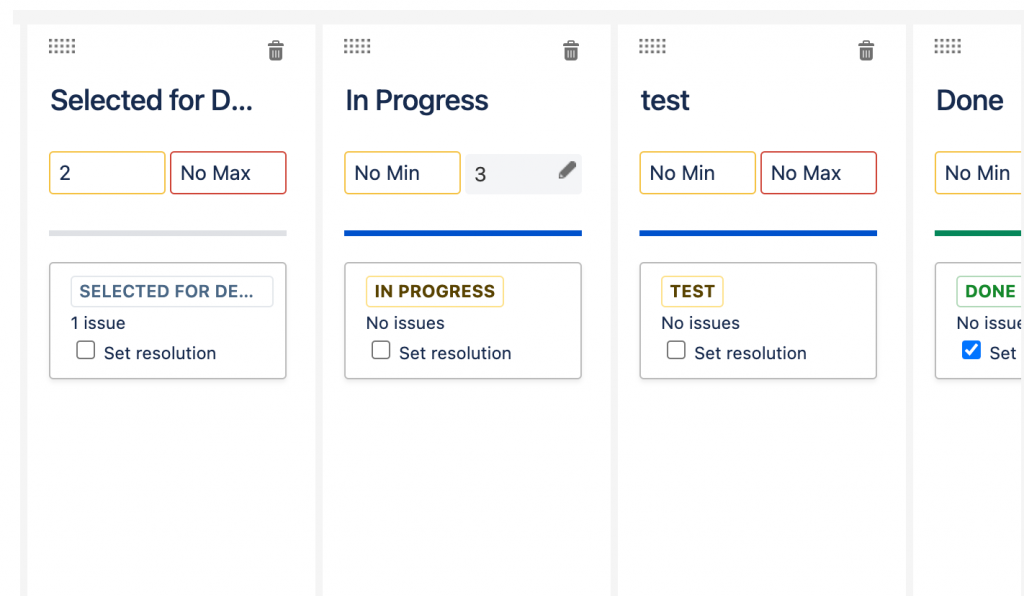The height and width of the screenshot is (596, 1024).
Task: Grab drag handle of Selected for Development column
Action: point(62,46)
